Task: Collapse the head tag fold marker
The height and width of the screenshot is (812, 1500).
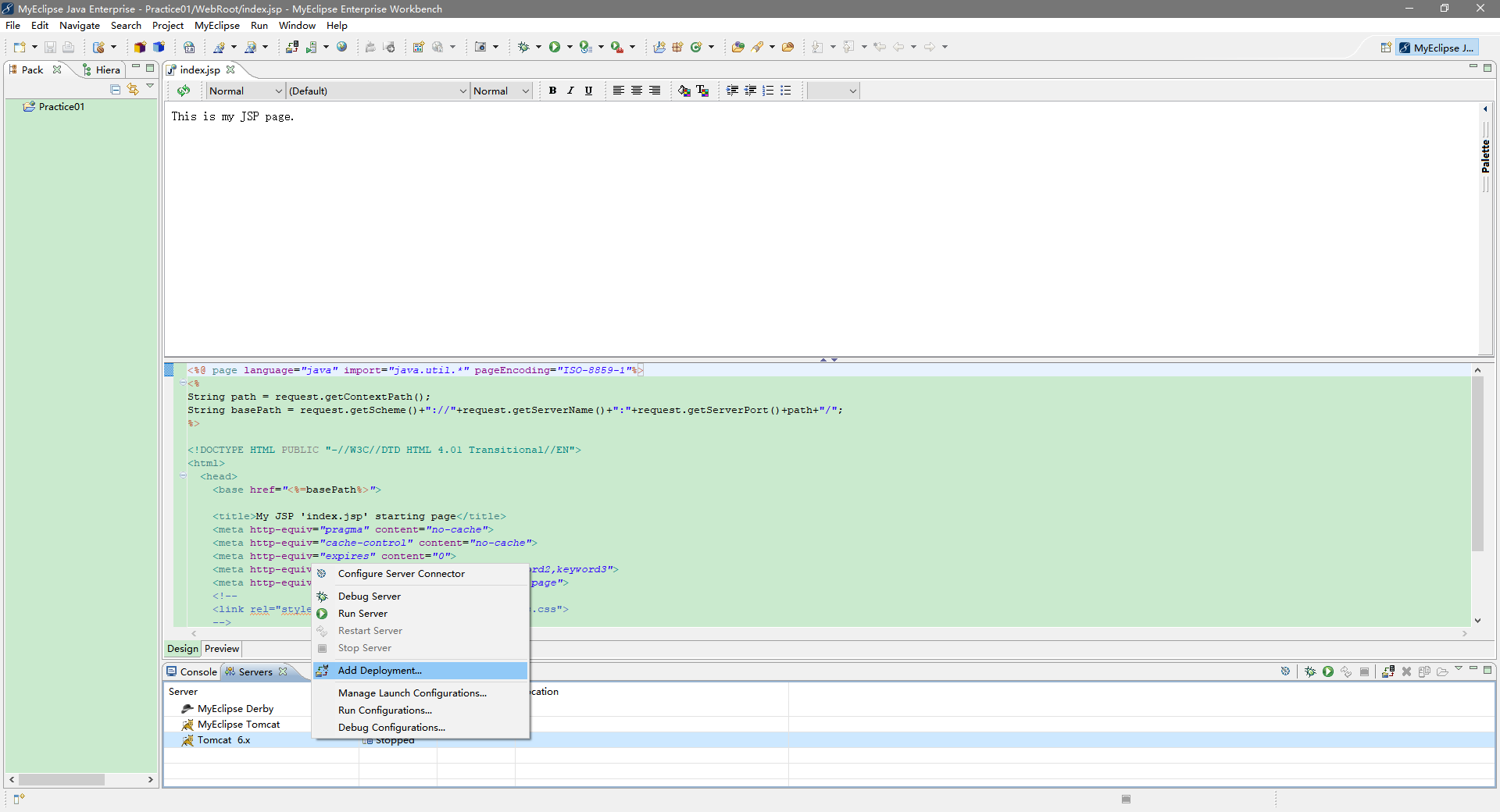Action: click(x=183, y=475)
